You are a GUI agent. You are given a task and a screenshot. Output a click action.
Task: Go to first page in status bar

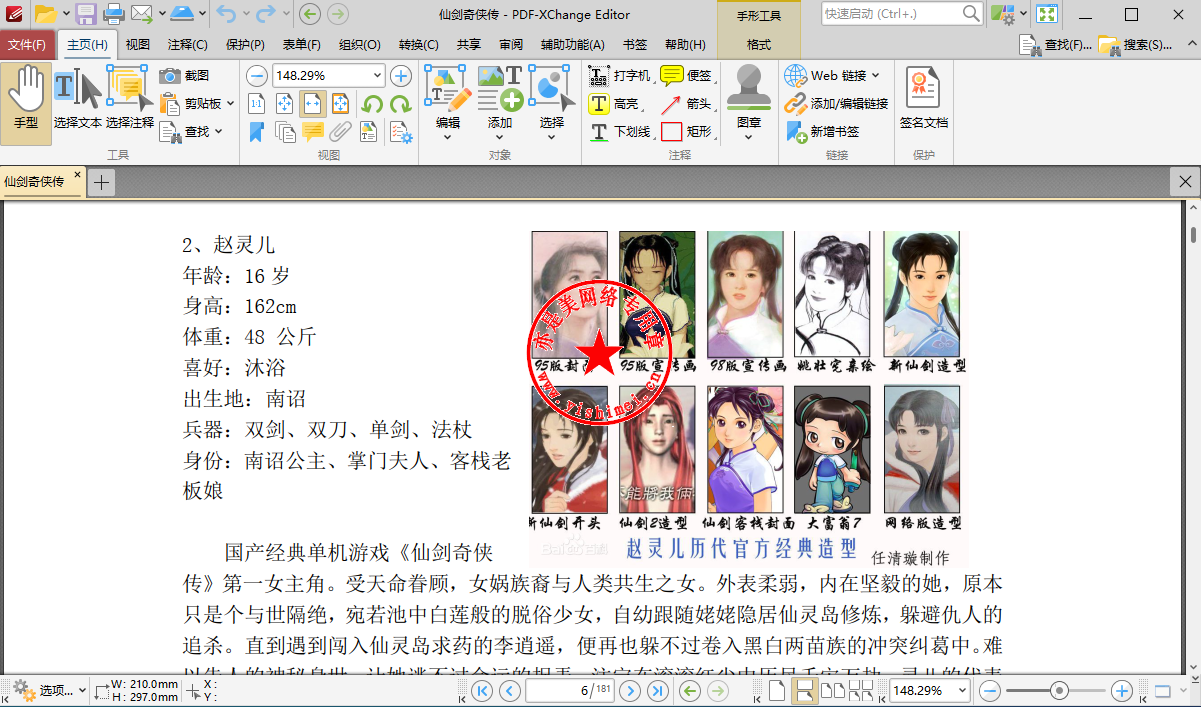coord(482,690)
